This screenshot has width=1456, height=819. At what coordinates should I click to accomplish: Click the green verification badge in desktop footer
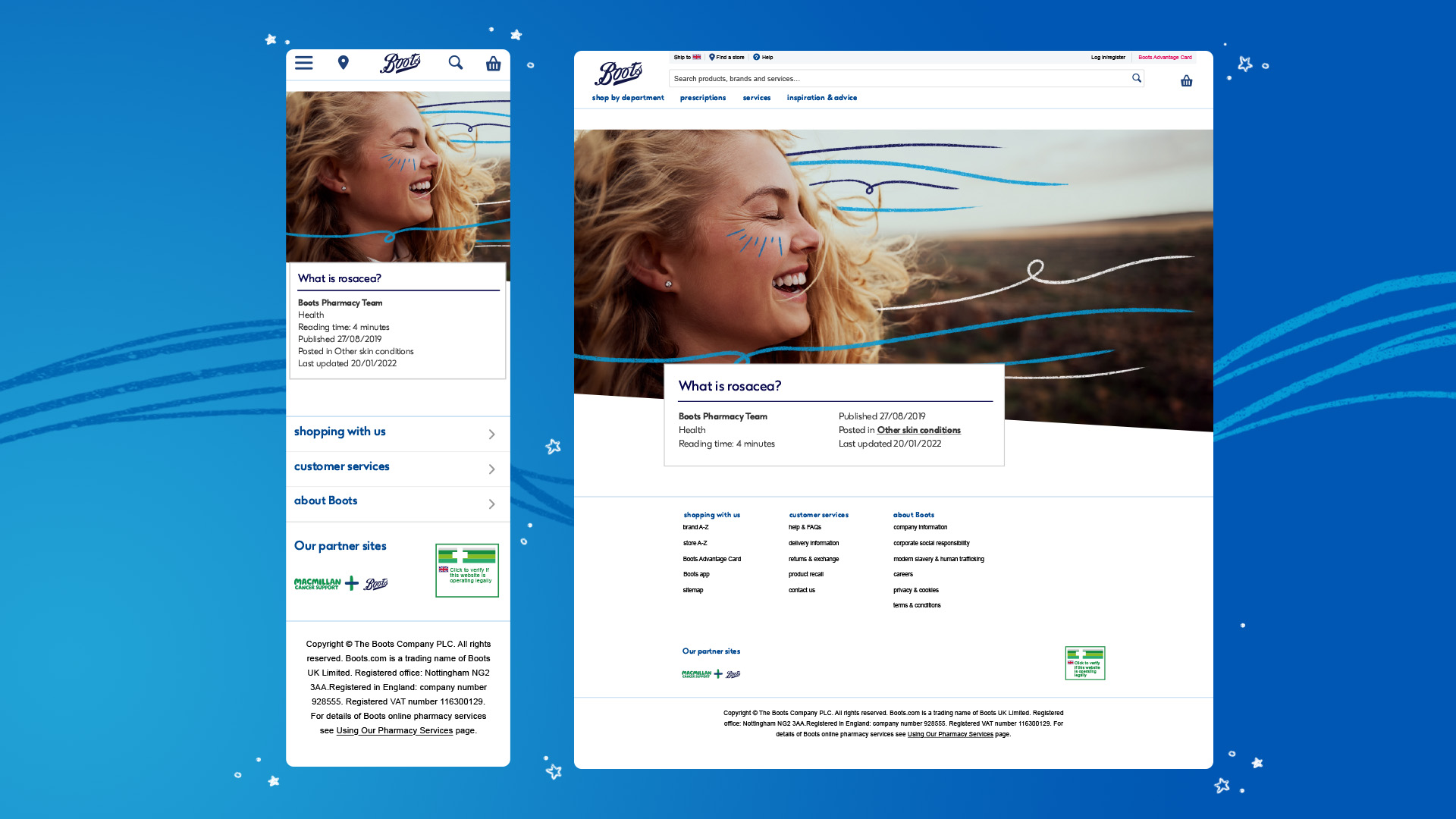tap(1085, 664)
